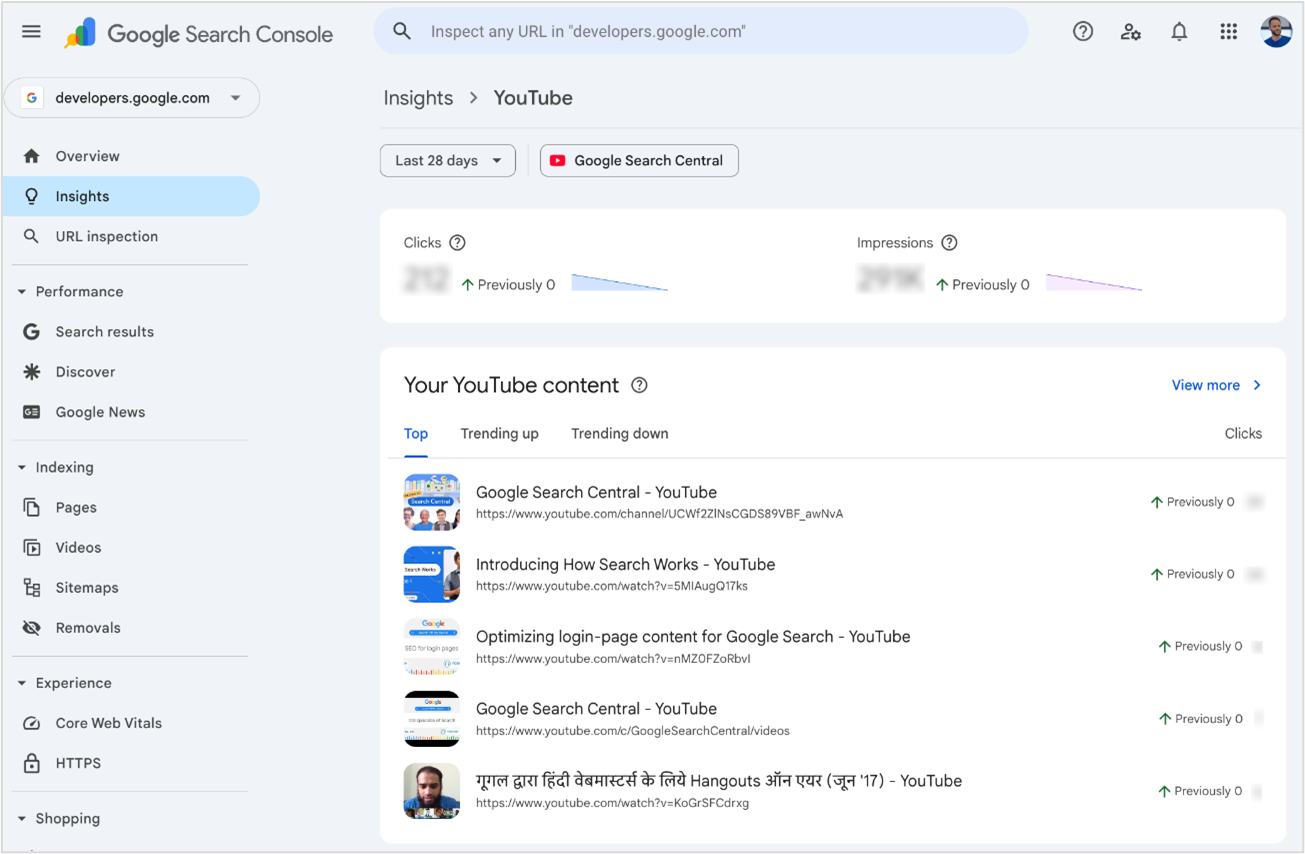
Task: Open the Videos indexing report
Action: [x=77, y=547]
